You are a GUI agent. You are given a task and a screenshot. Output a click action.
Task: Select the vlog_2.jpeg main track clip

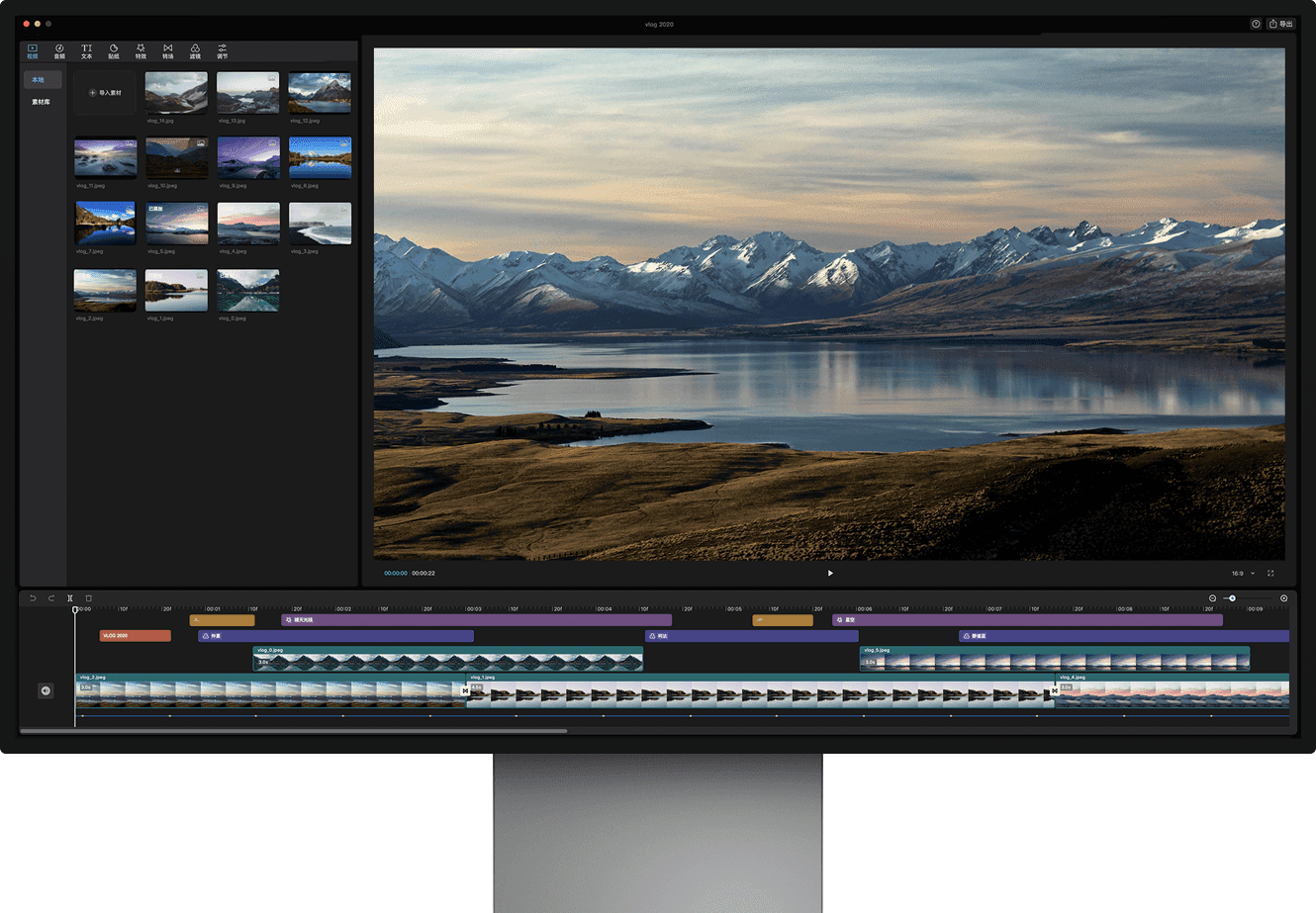(270, 690)
